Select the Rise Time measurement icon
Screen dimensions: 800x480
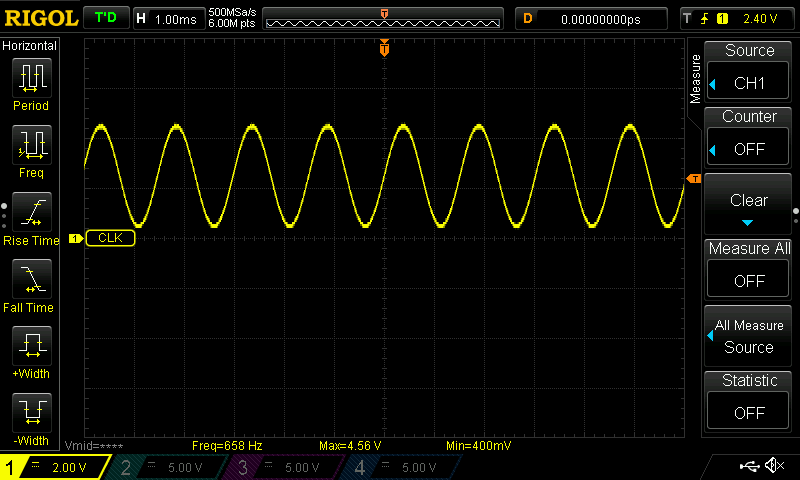32,212
